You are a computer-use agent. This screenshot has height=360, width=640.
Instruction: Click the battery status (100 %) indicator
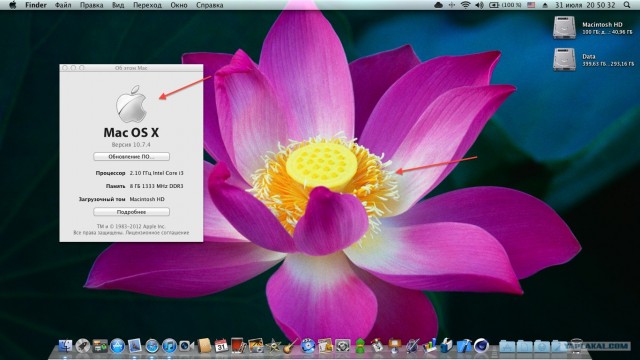[505, 5]
